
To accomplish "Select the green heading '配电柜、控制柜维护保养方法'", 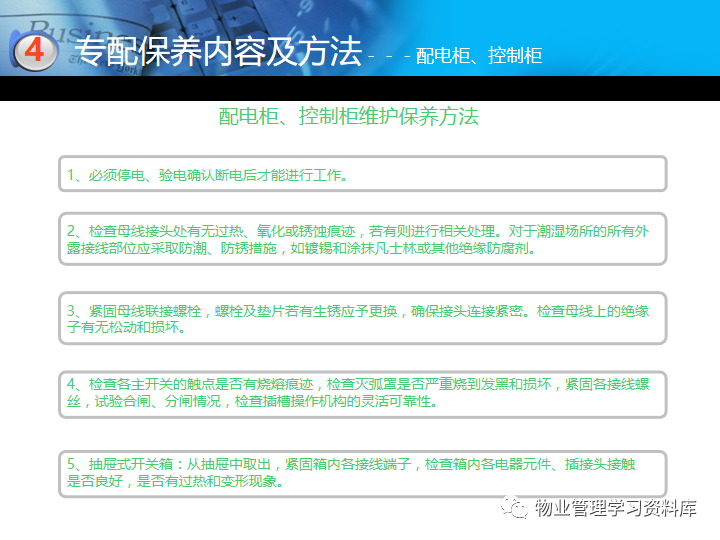I will (349, 116).
